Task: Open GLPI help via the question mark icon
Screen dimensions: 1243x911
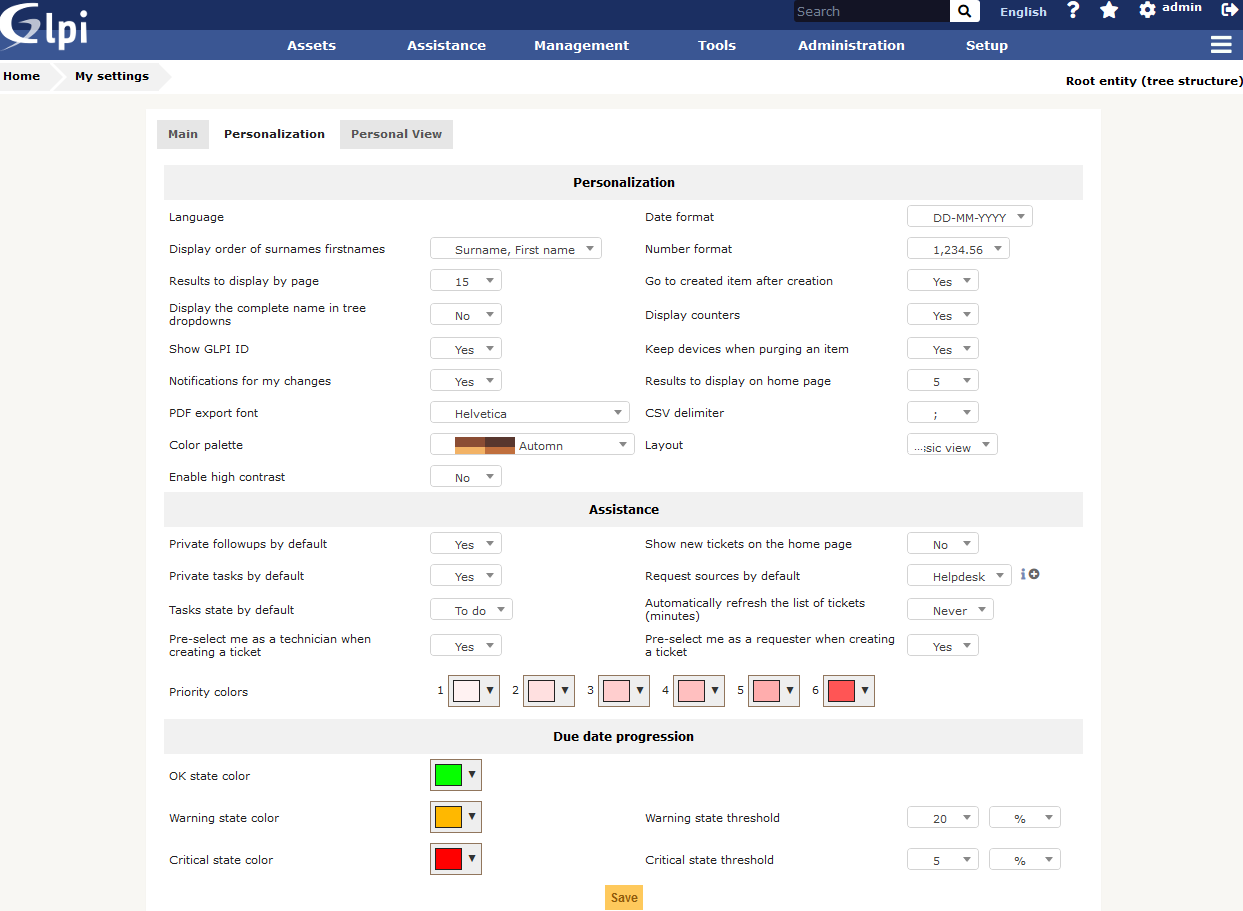Action: 1073,11
